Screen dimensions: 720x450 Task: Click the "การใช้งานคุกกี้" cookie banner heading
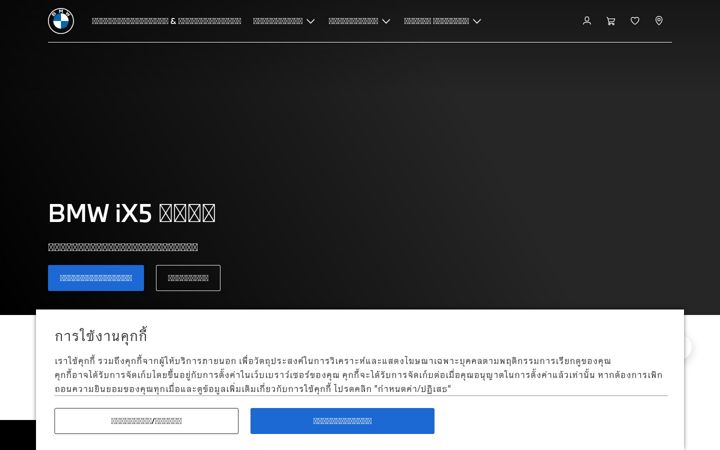(101, 336)
